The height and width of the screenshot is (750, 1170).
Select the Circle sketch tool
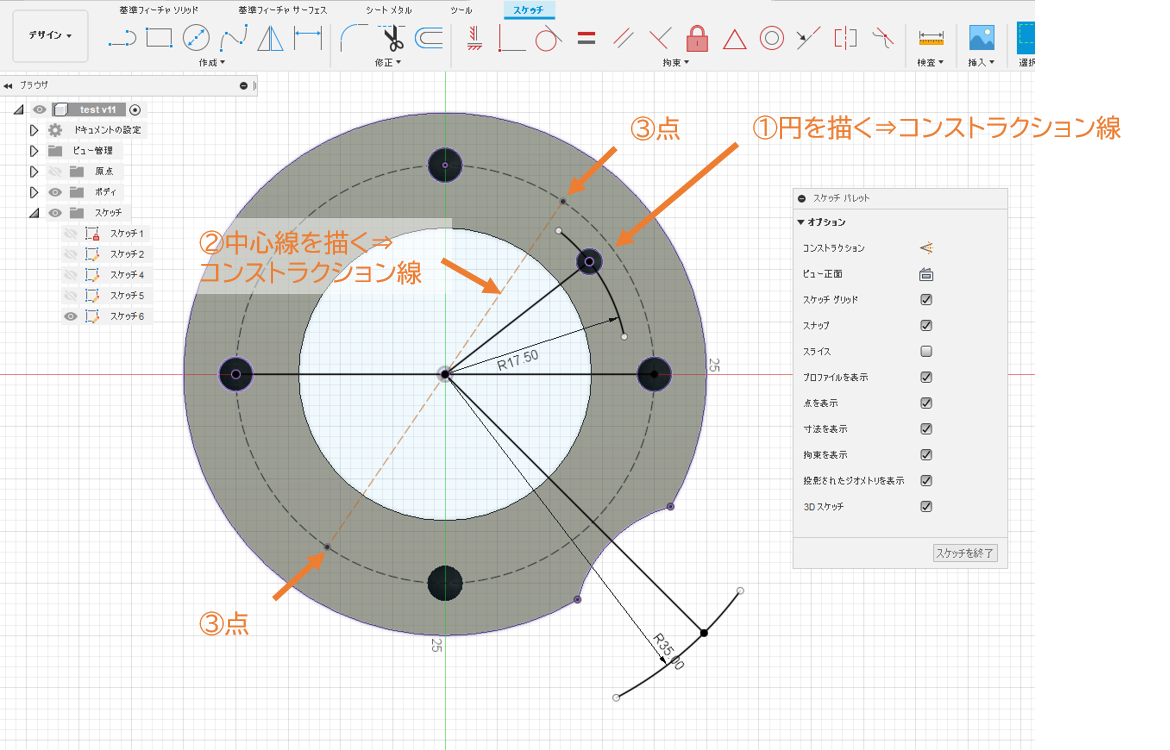pyautogui.click(x=196, y=38)
